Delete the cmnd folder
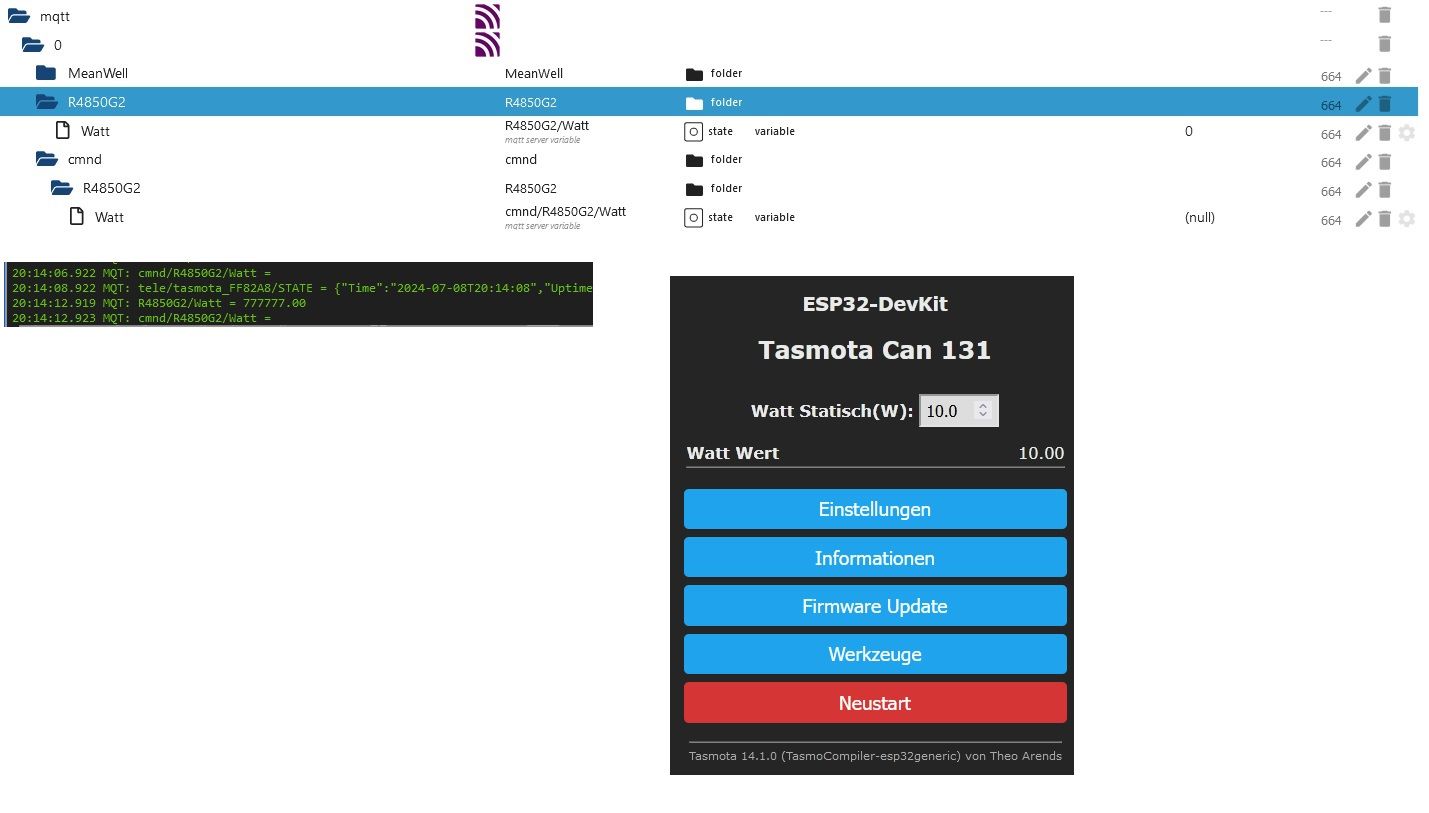The image size is (1429, 813). (1384, 162)
